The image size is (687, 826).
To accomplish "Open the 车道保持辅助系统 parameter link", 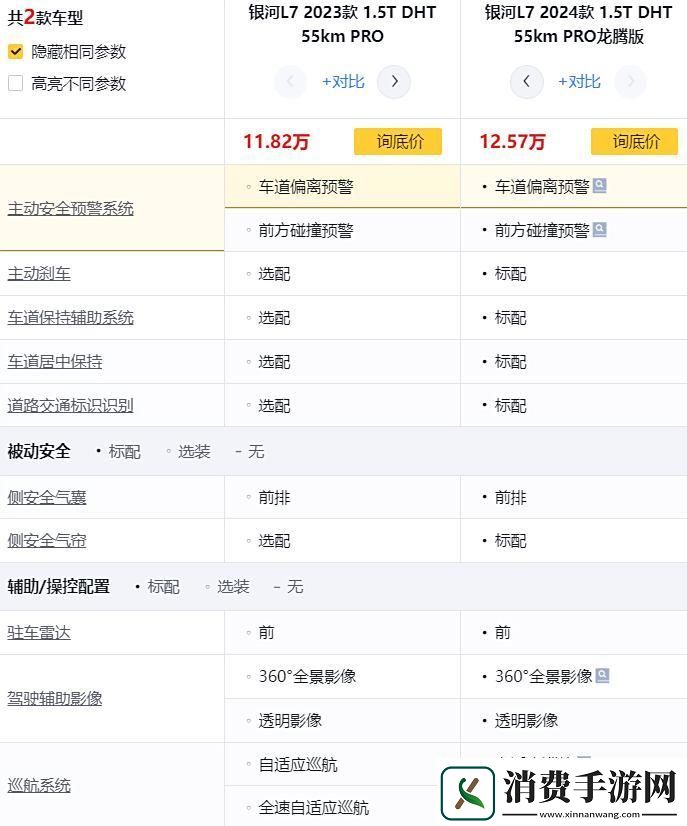I will (71, 318).
